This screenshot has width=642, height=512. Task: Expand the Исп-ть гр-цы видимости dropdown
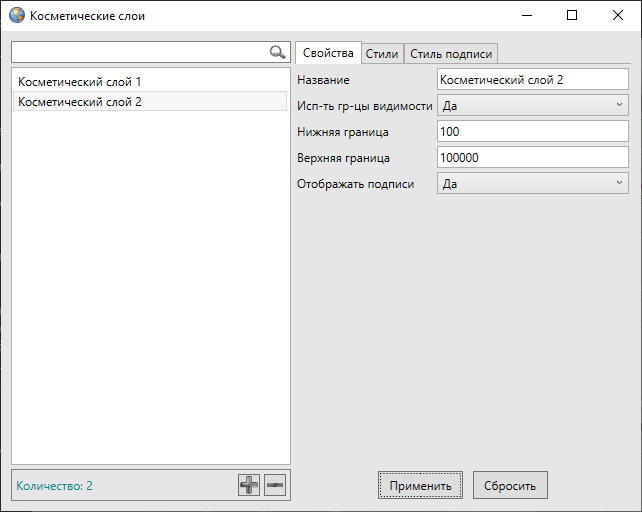pyautogui.click(x=532, y=105)
